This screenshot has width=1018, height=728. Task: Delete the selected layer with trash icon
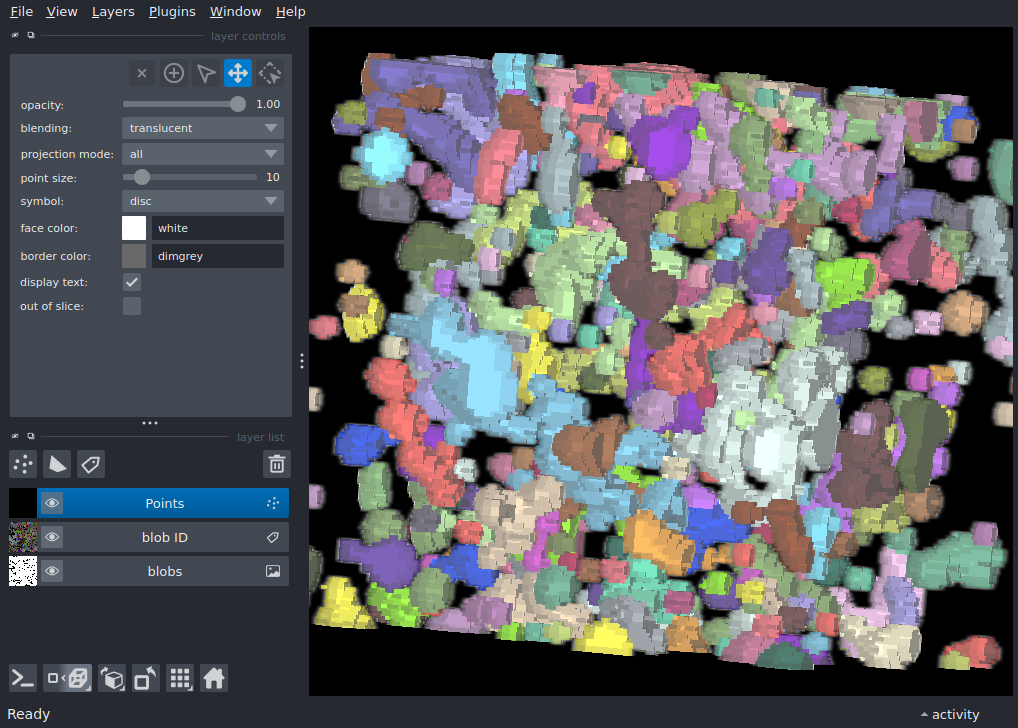pos(277,463)
